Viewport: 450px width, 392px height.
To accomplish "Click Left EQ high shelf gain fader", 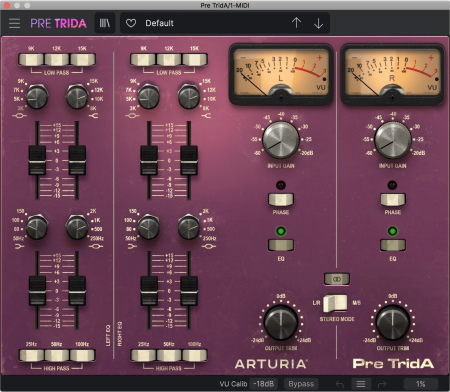I will pos(77,161).
